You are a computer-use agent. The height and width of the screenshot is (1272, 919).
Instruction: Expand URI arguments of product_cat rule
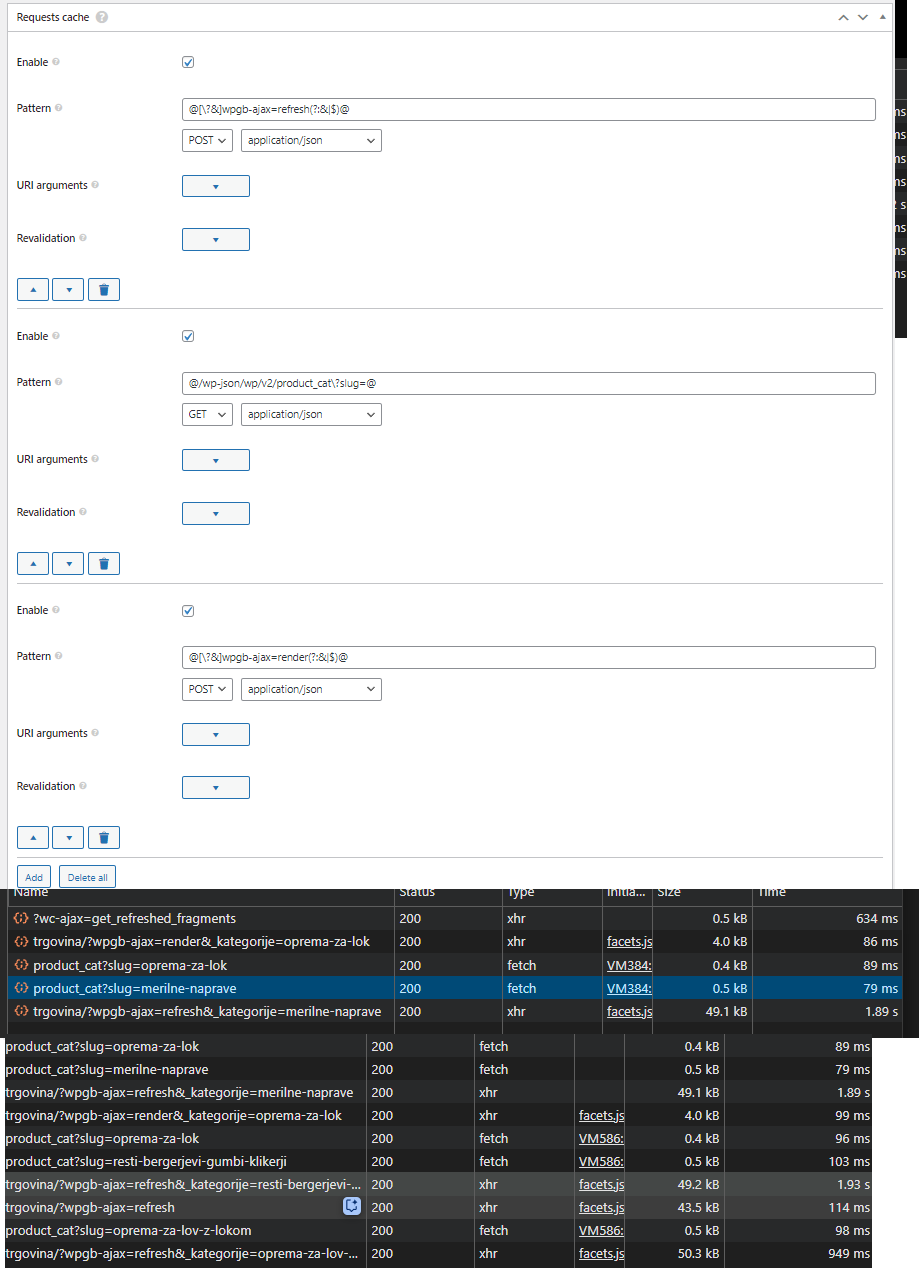pyautogui.click(x=216, y=460)
